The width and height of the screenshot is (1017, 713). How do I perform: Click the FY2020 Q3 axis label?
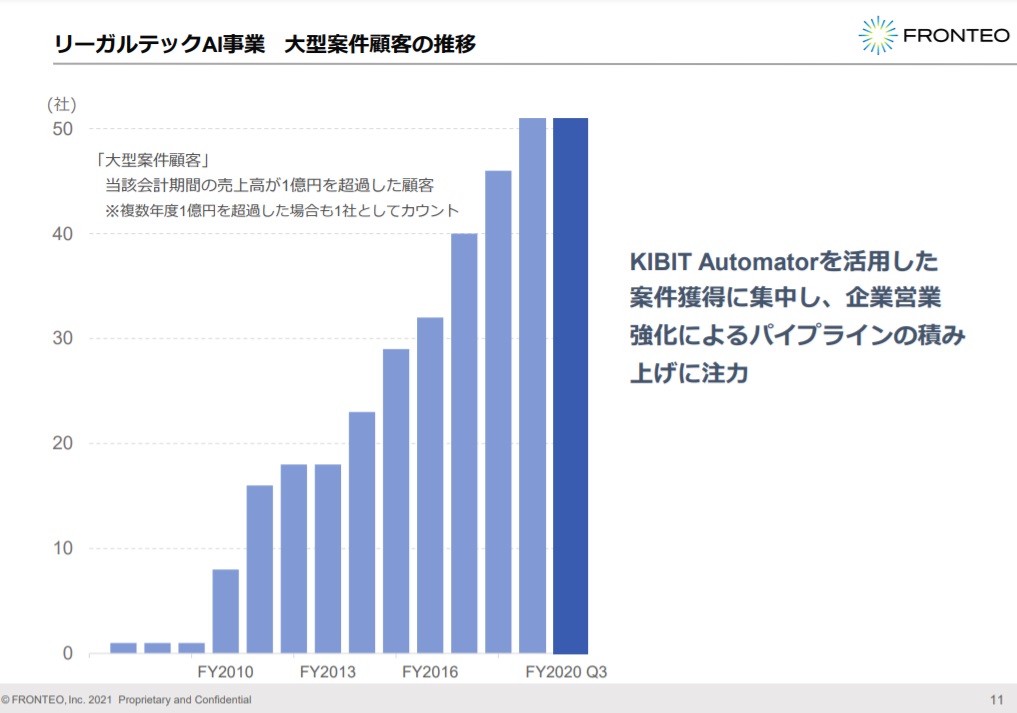(x=566, y=671)
